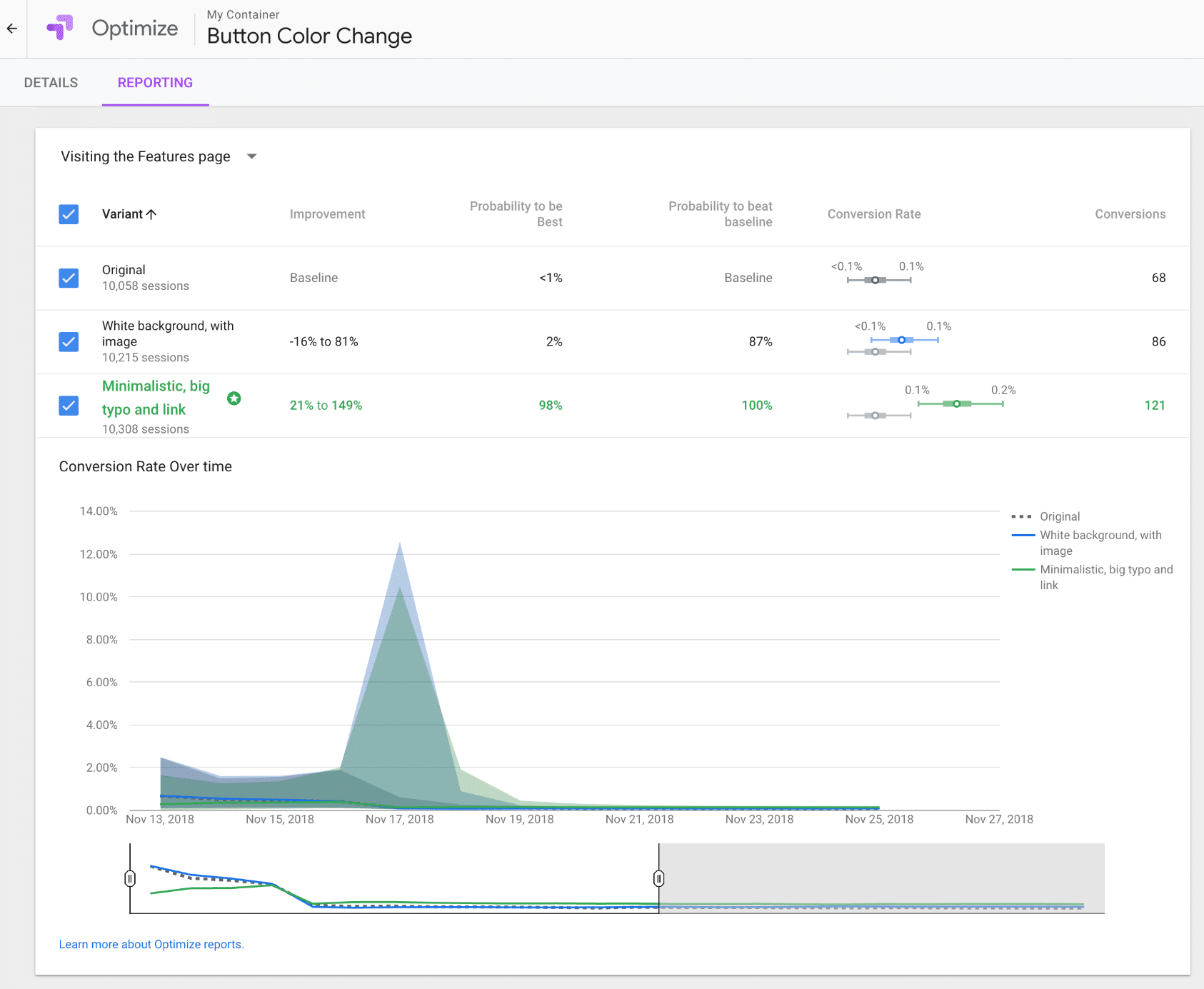The height and width of the screenshot is (989, 1204).
Task: Click the Original baseline conversion rate interval marker
Action: point(876,279)
